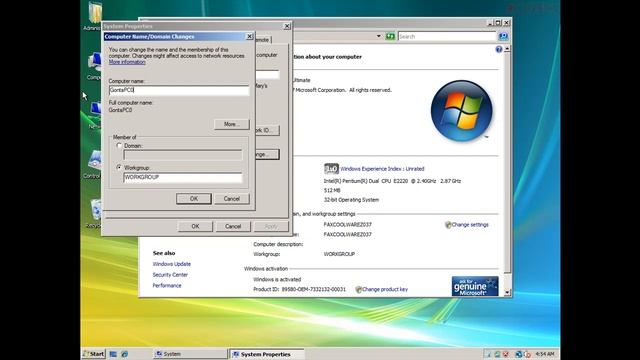
Task: Open the Change settings link
Action: tap(470, 225)
